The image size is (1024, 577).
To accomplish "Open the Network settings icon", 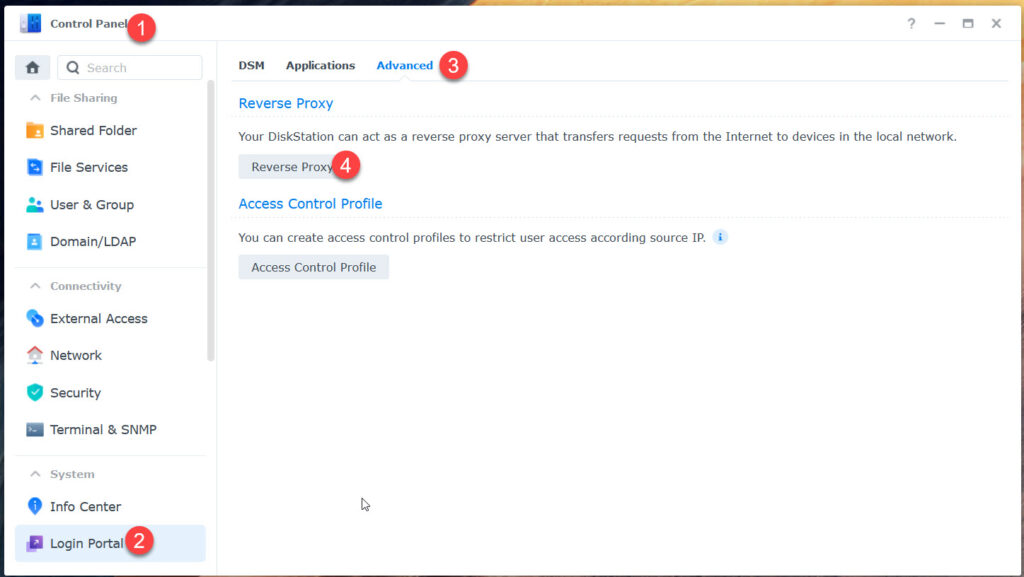I will (x=35, y=356).
